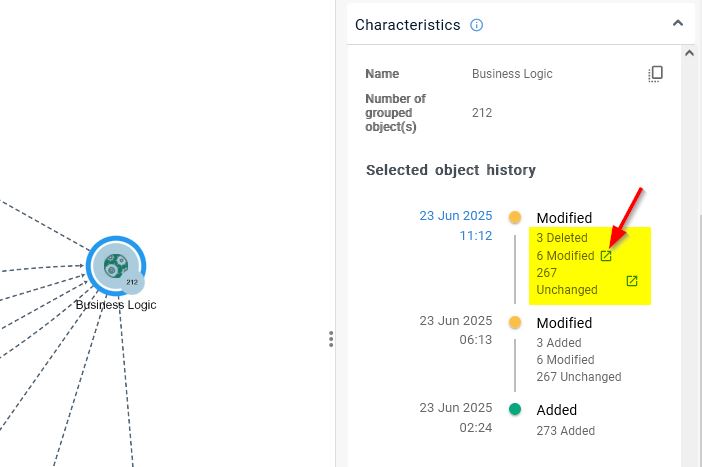Open the blue 23 Jun 2025 11:12 date link
Screen dimensions: 702x467
[456, 225]
